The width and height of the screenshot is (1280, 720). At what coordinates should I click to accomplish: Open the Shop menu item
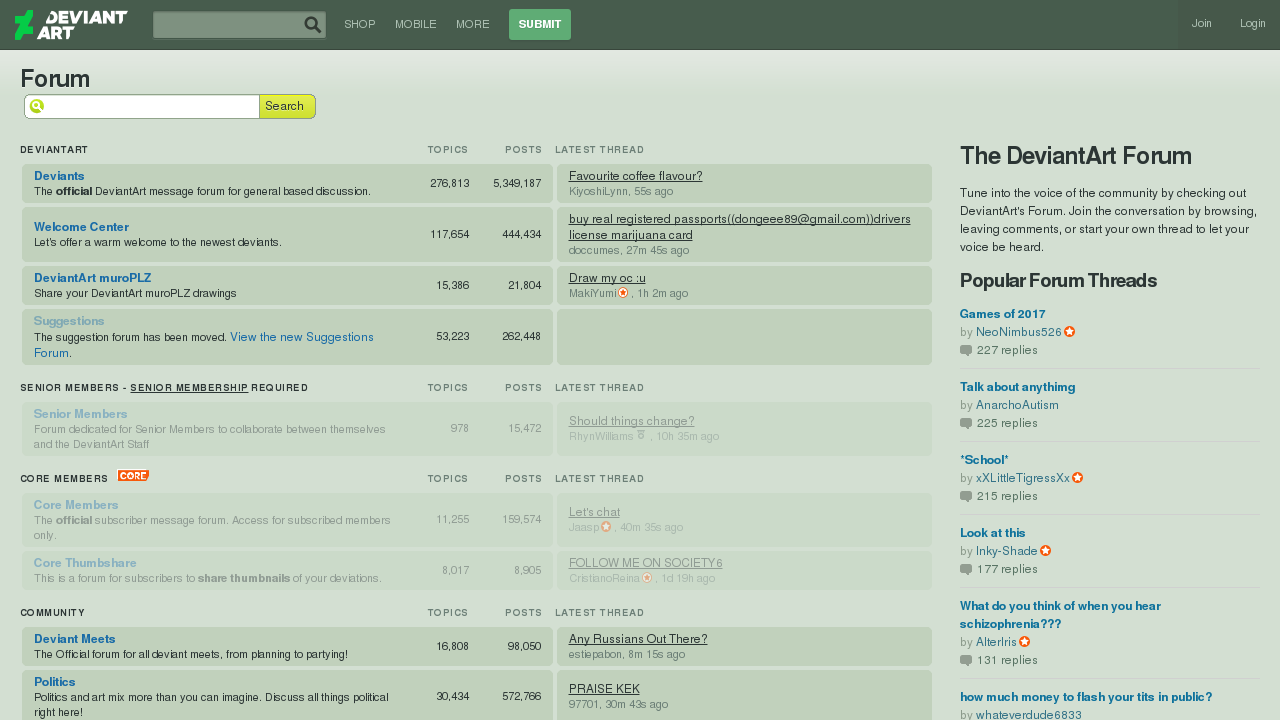tap(359, 24)
